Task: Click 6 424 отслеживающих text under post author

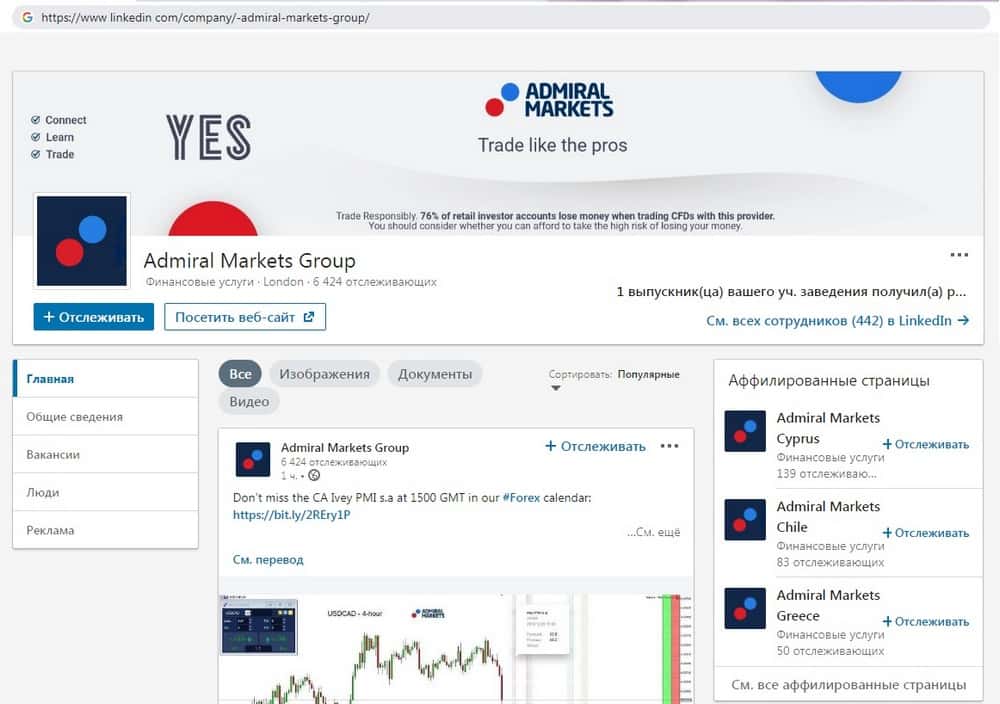Action: click(x=334, y=462)
